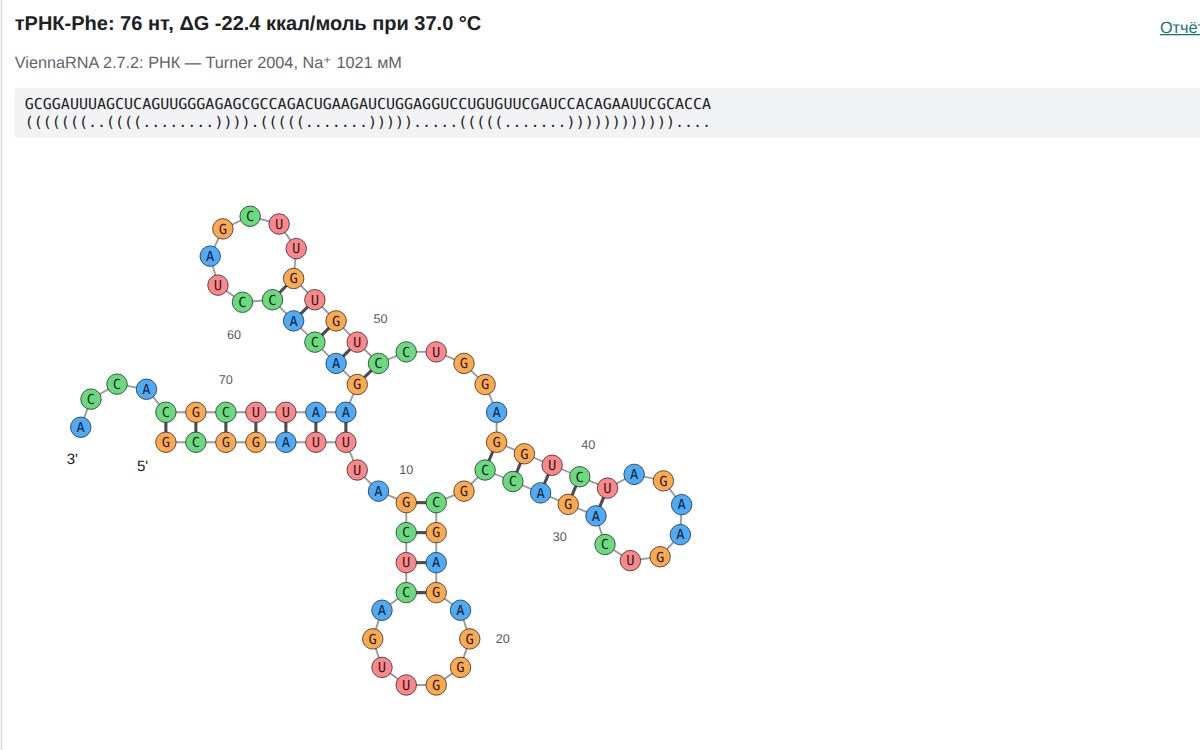Screen dimensions: 1200x750
Task: Click the 5' end label
Action: click(143, 466)
